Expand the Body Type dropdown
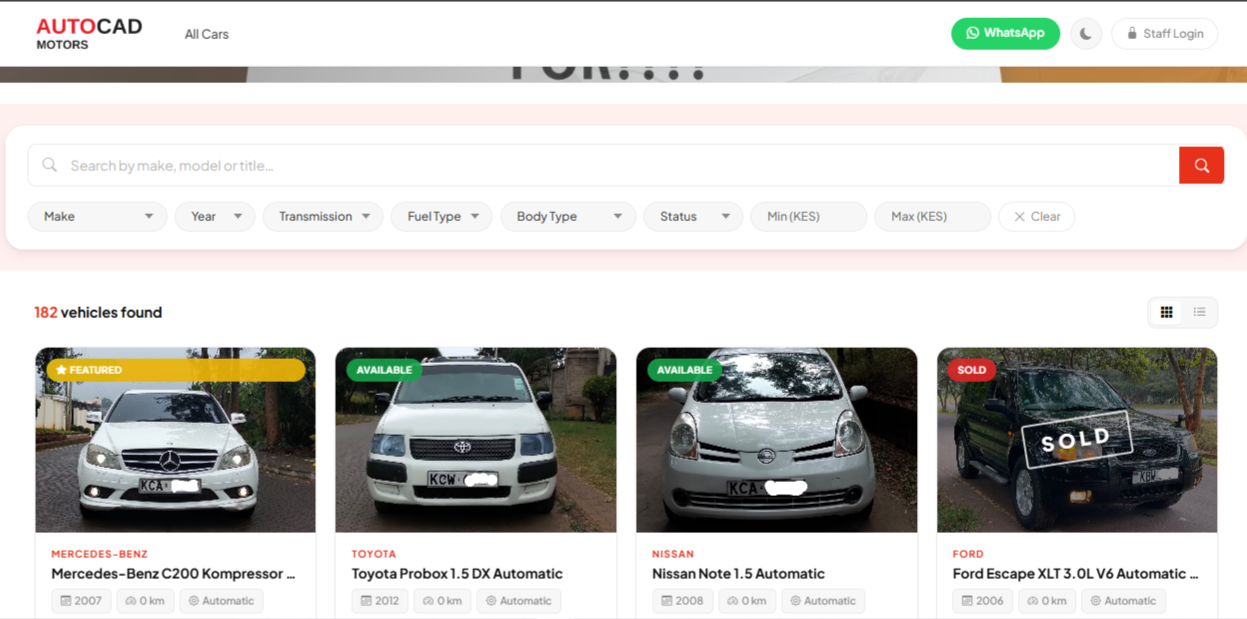This screenshot has width=1247, height=619. click(x=568, y=216)
